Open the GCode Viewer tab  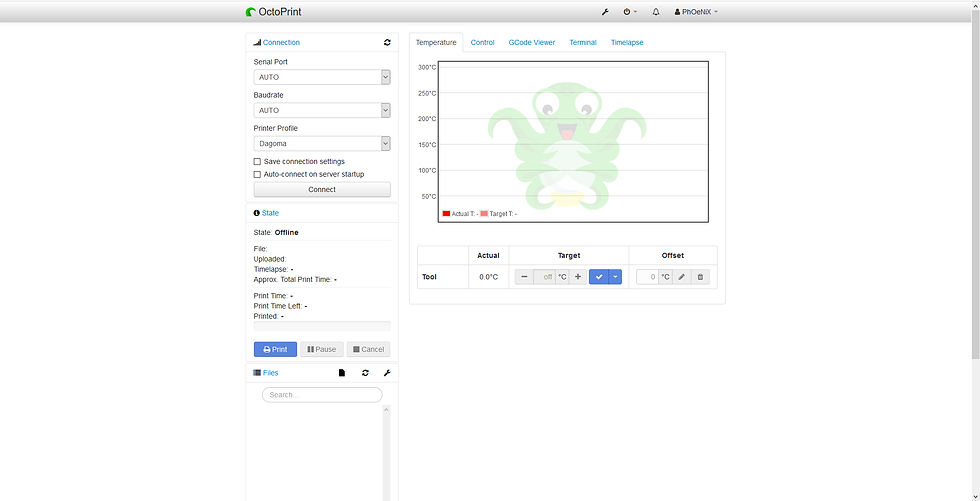pyautogui.click(x=532, y=42)
